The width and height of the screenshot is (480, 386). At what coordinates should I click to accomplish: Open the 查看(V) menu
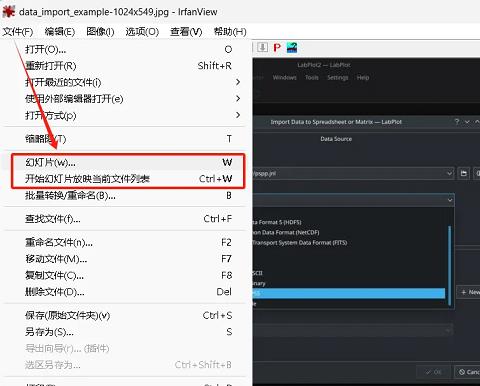point(186,32)
